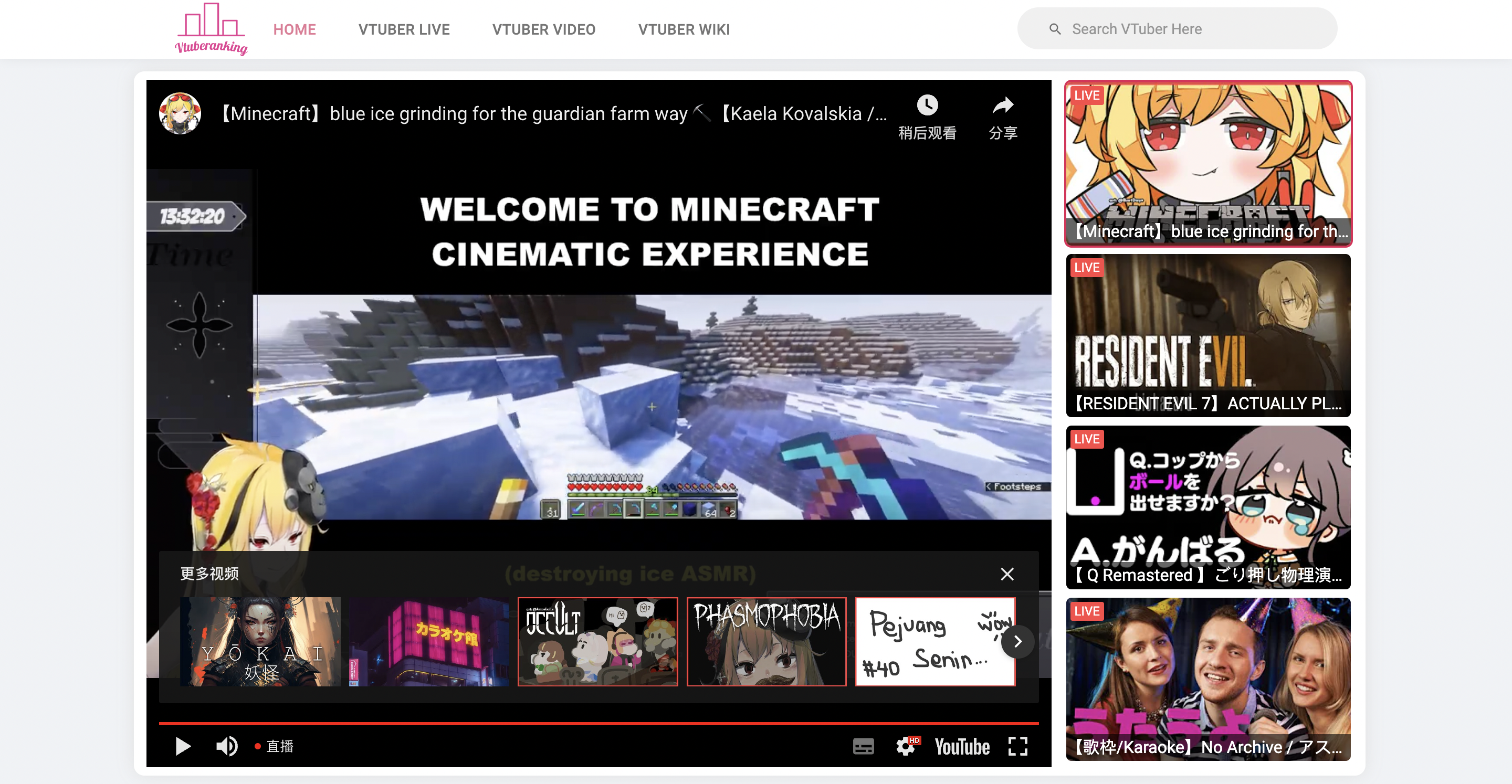This screenshot has height=784, width=1512.
Task: Go to VTUBER LIVE page
Action: coord(404,29)
